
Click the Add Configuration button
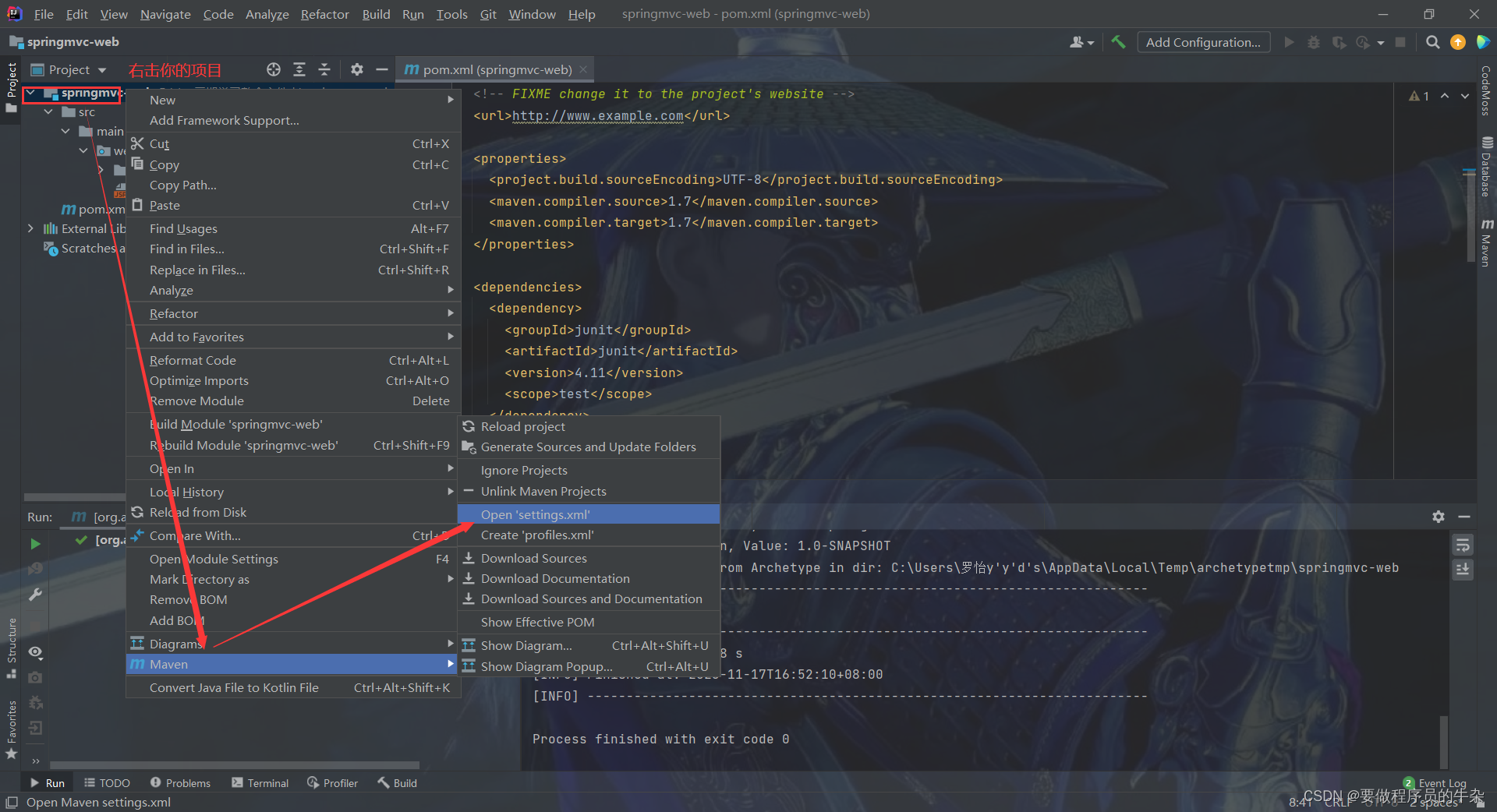point(1203,42)
